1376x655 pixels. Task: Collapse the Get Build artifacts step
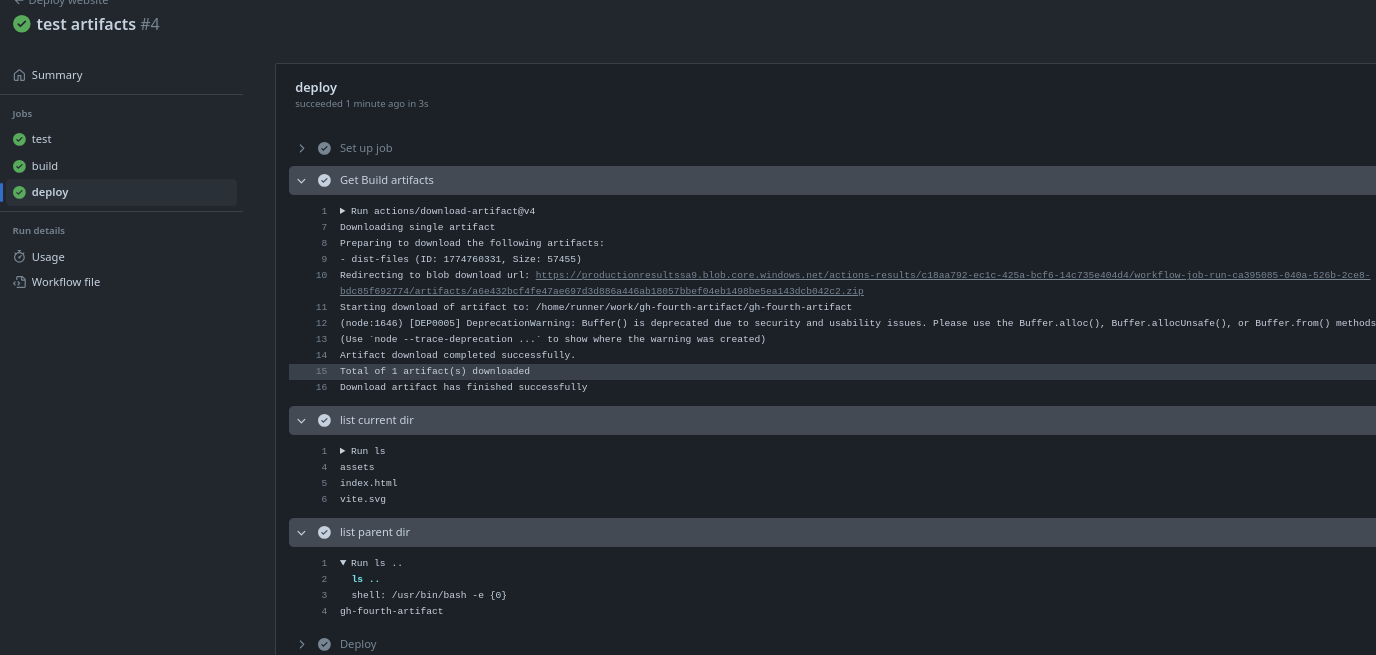click(302, 180)
